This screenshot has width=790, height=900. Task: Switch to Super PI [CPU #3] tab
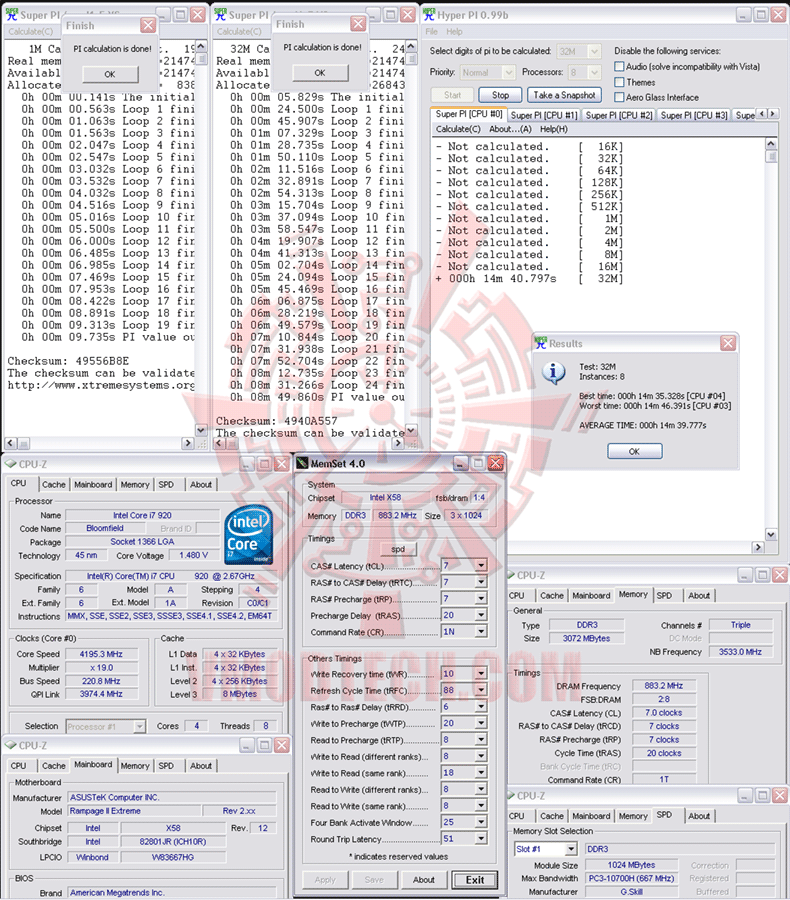click(694, 115)
